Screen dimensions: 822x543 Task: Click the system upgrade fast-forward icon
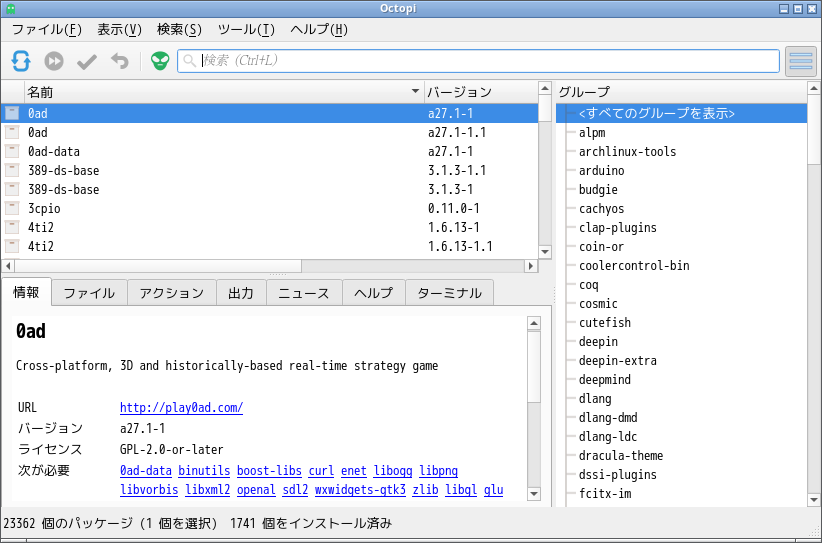point(53,61)
